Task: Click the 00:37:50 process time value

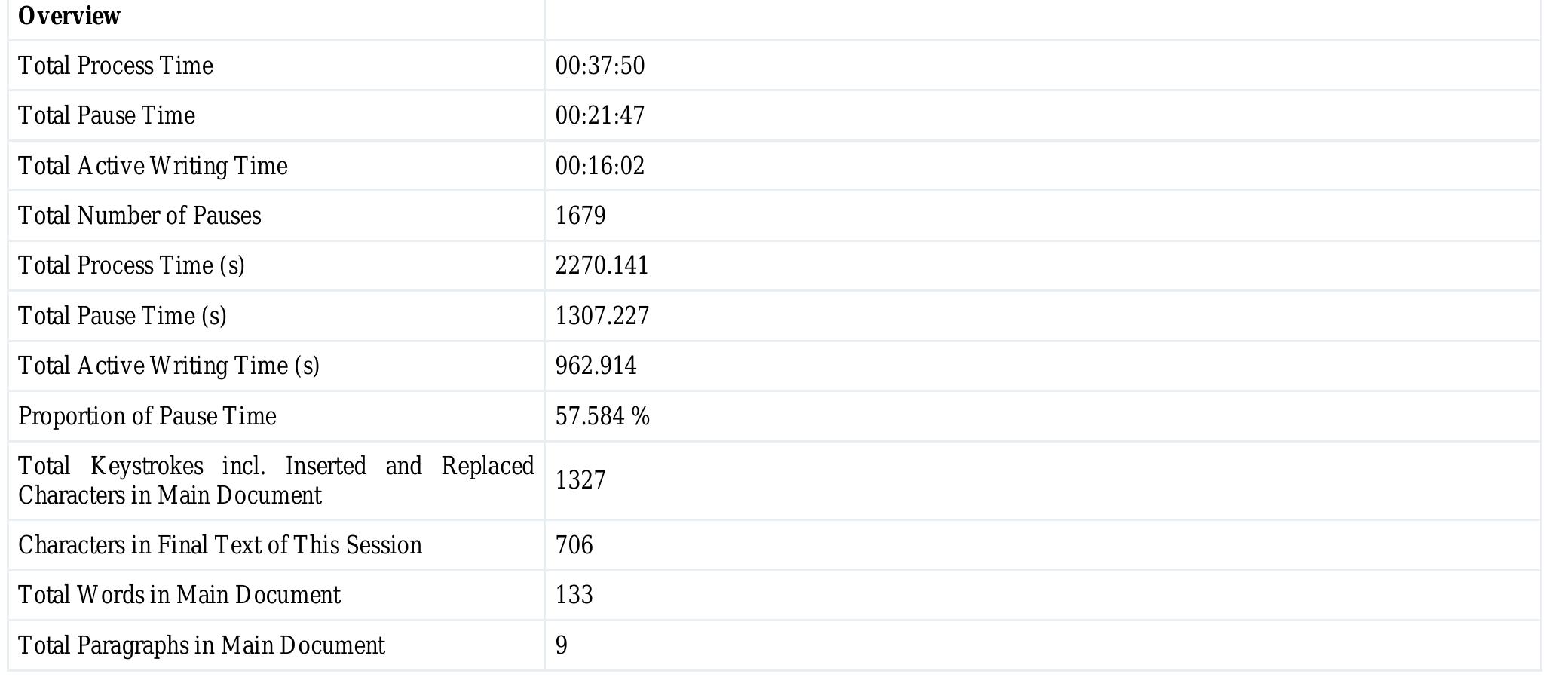Action: [600, 66]
